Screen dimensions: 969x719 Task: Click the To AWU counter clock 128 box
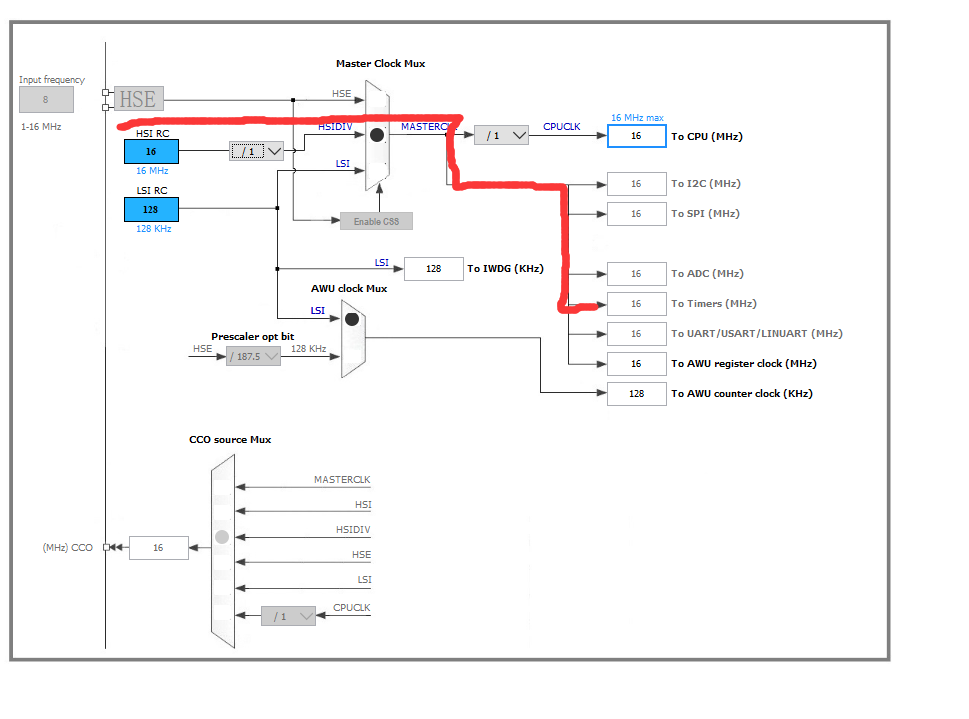point(637,394)
